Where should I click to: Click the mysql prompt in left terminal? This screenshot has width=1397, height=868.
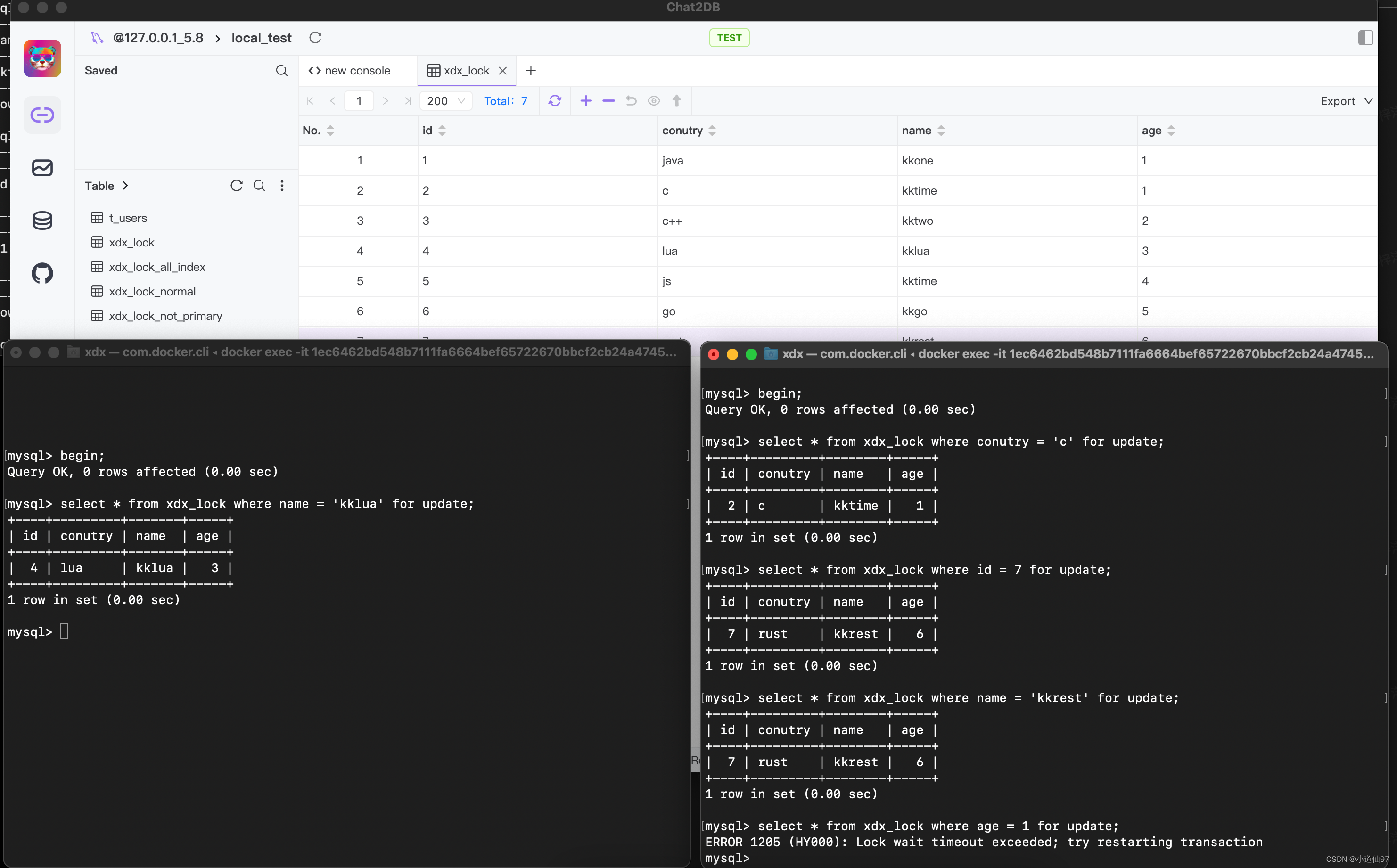pos(30,632)
